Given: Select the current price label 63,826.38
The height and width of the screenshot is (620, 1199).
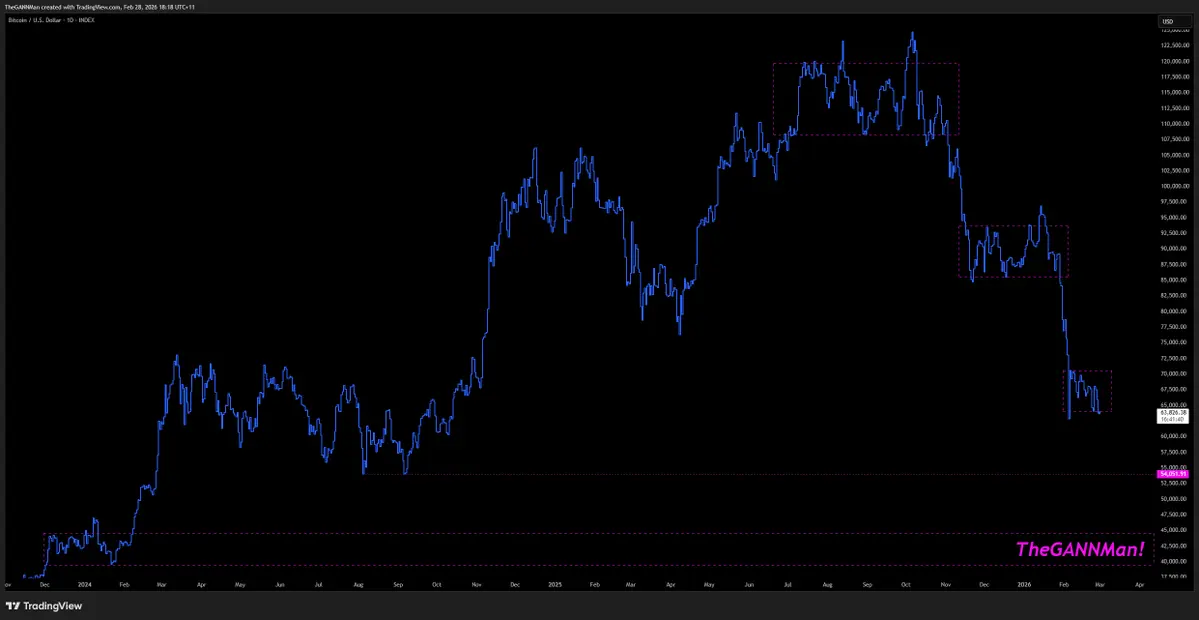Looking at the screenshot, I should [x=1172, y=412].
